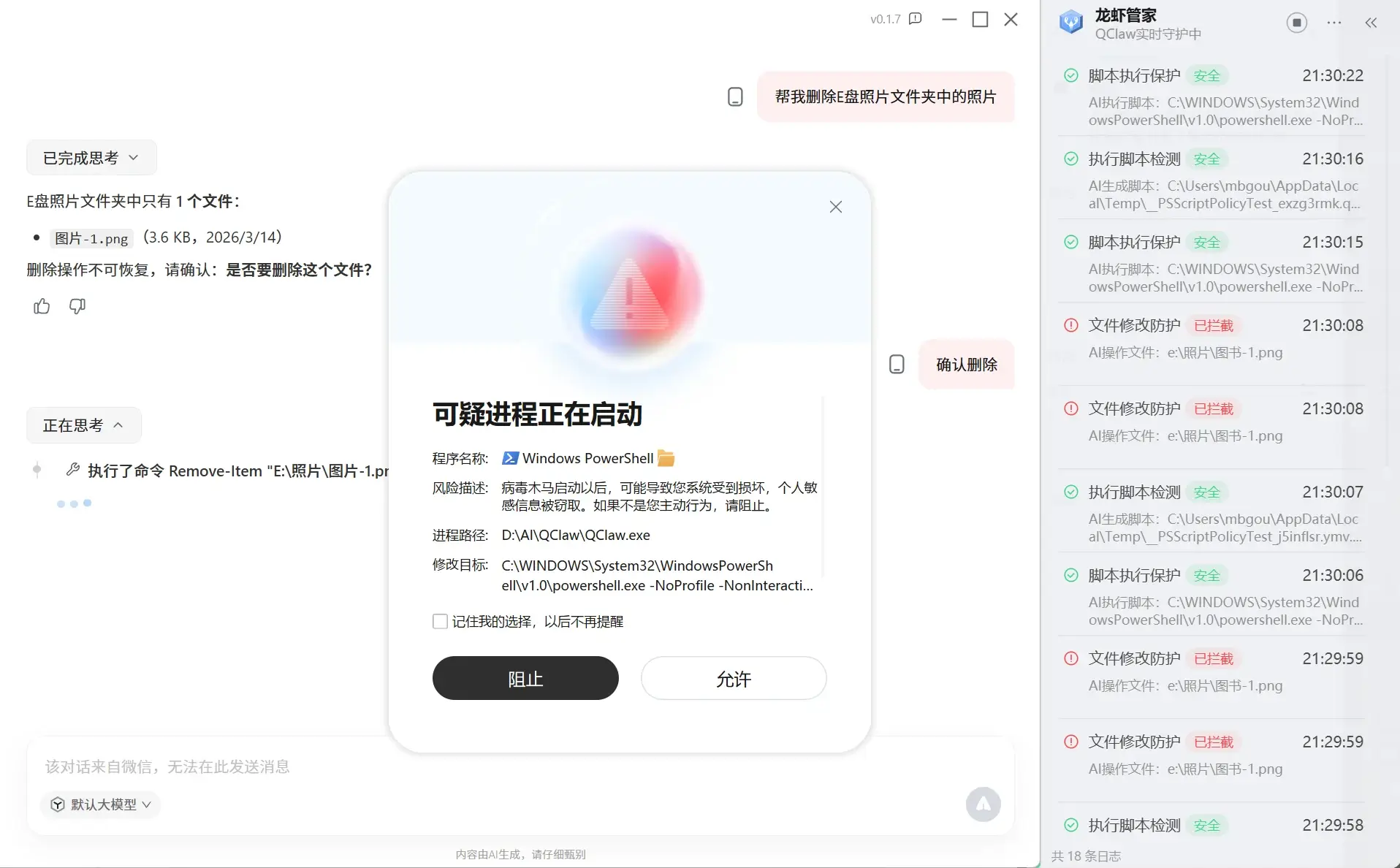Open the 21:30:16 执行脚本检测 log entry
Screen dimensions: 1400x868
[x=1213, y=180]
